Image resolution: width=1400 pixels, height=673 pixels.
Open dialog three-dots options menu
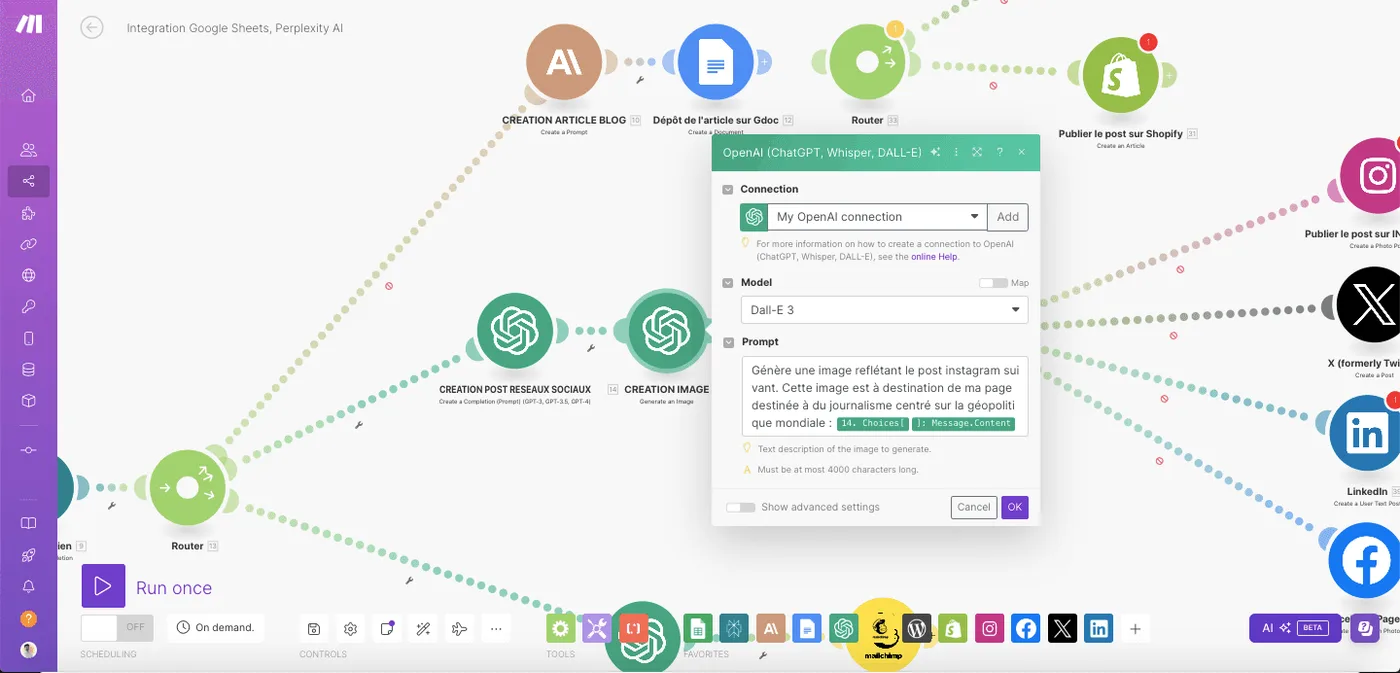click(x=956, y=152)
